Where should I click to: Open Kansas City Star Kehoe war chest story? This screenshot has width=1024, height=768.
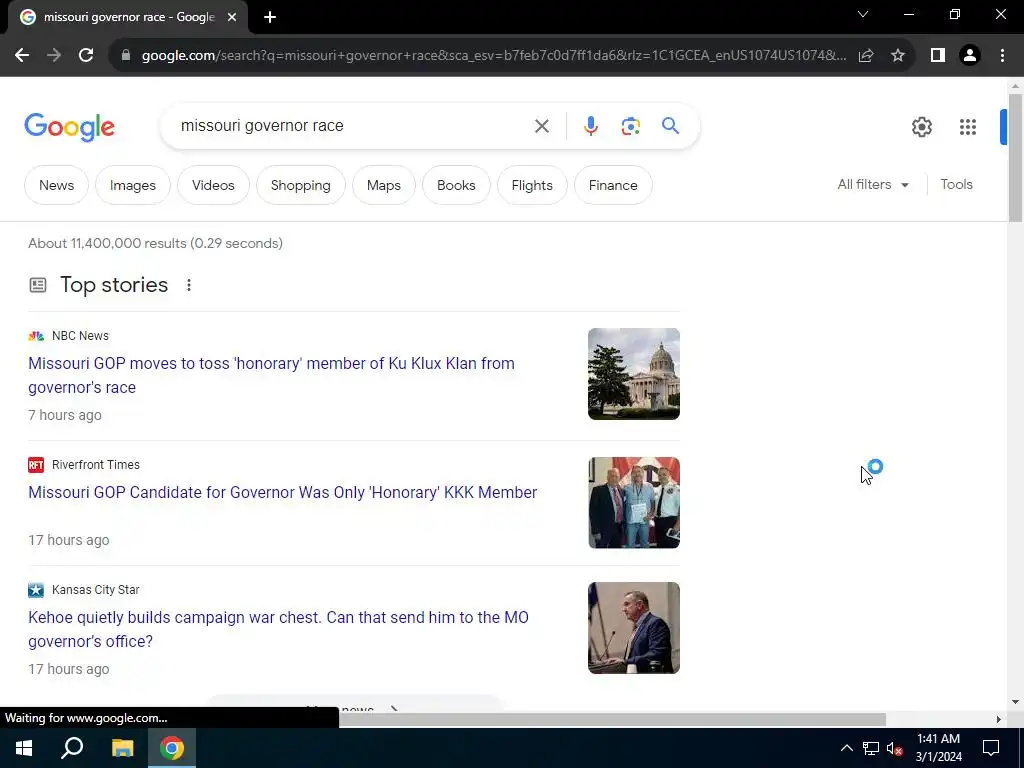click(278, 630)
